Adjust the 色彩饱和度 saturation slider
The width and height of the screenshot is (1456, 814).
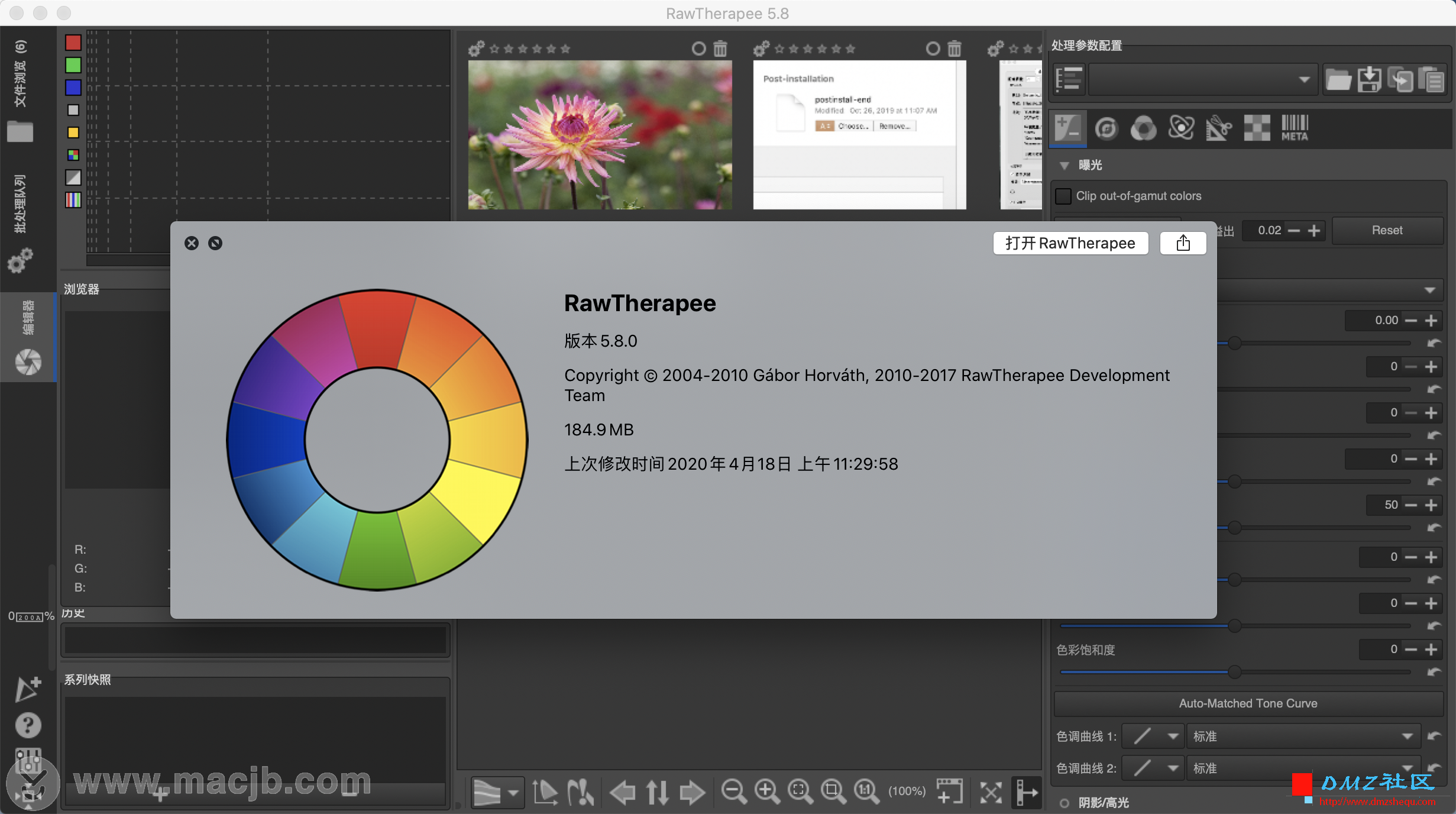pyautogui.click(x=1235, y=672)
